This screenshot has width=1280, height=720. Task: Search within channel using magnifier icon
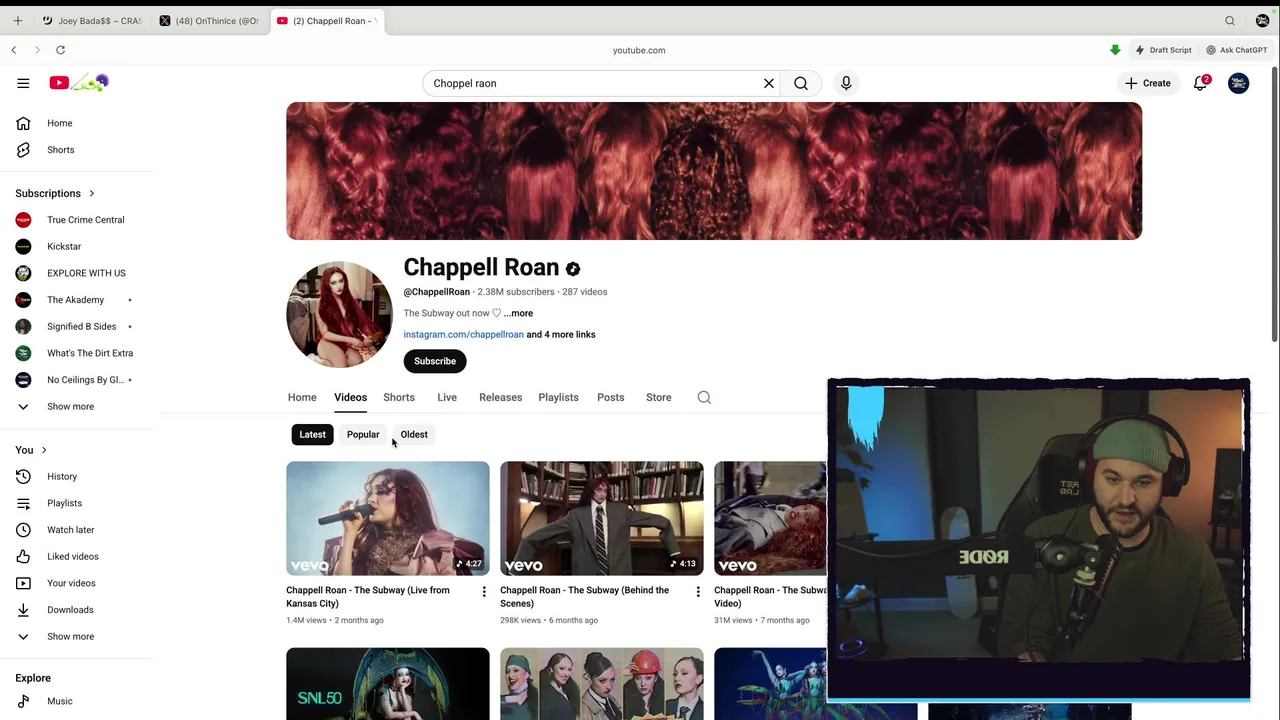point(704,397)
